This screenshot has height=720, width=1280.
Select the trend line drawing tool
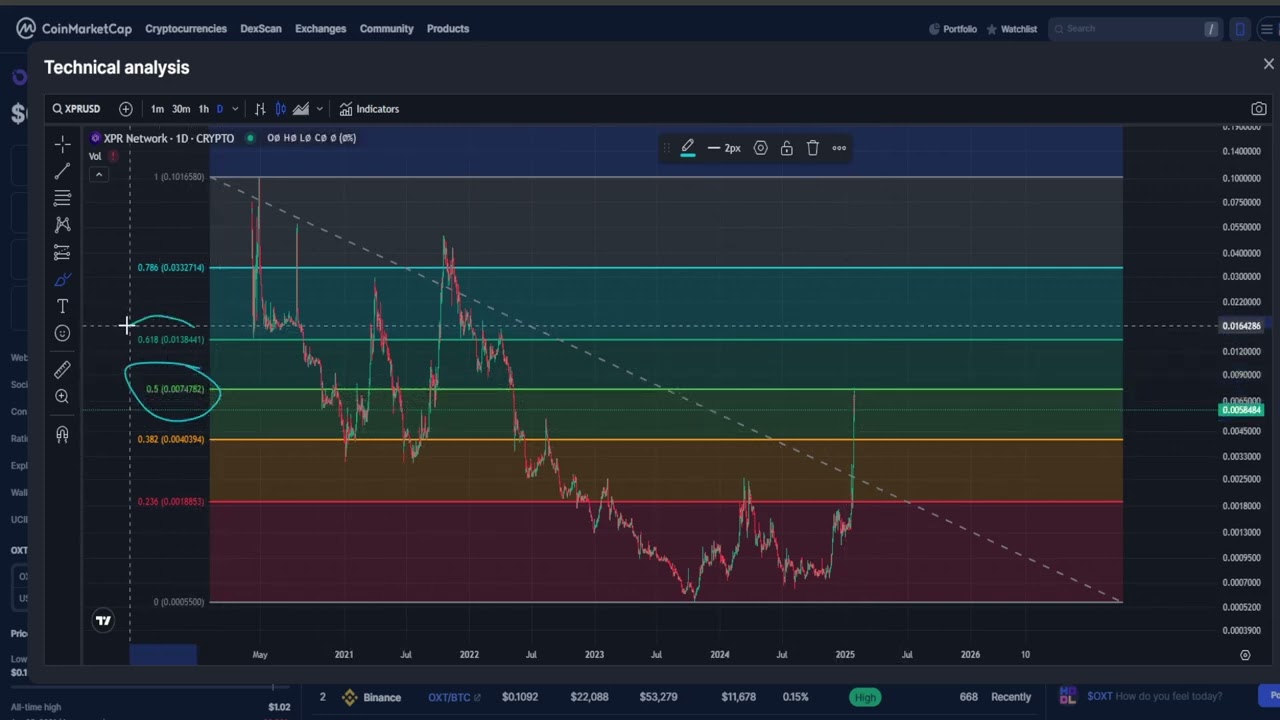(62, 172)
